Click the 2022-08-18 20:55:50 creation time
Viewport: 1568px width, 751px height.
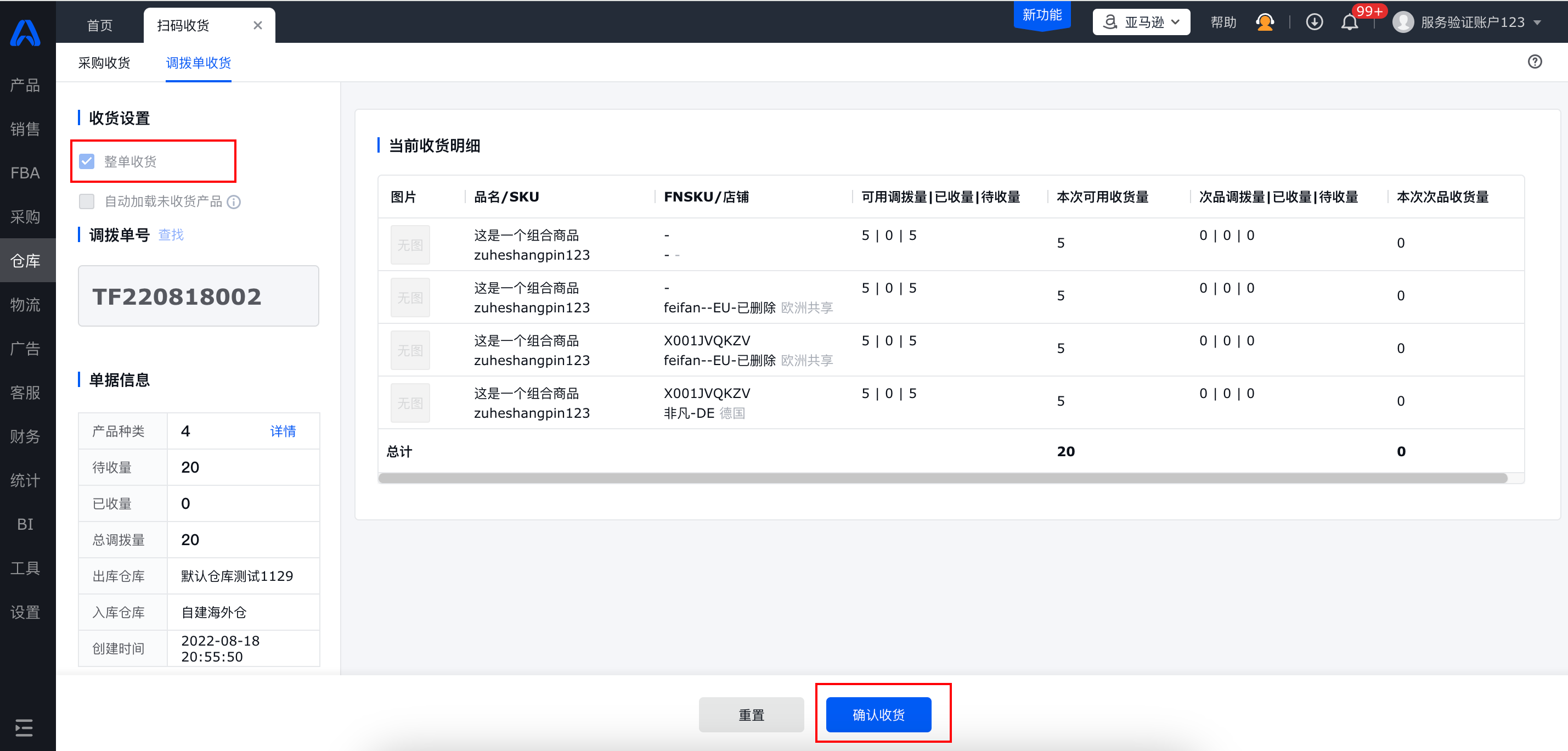[x=221, y=649]
